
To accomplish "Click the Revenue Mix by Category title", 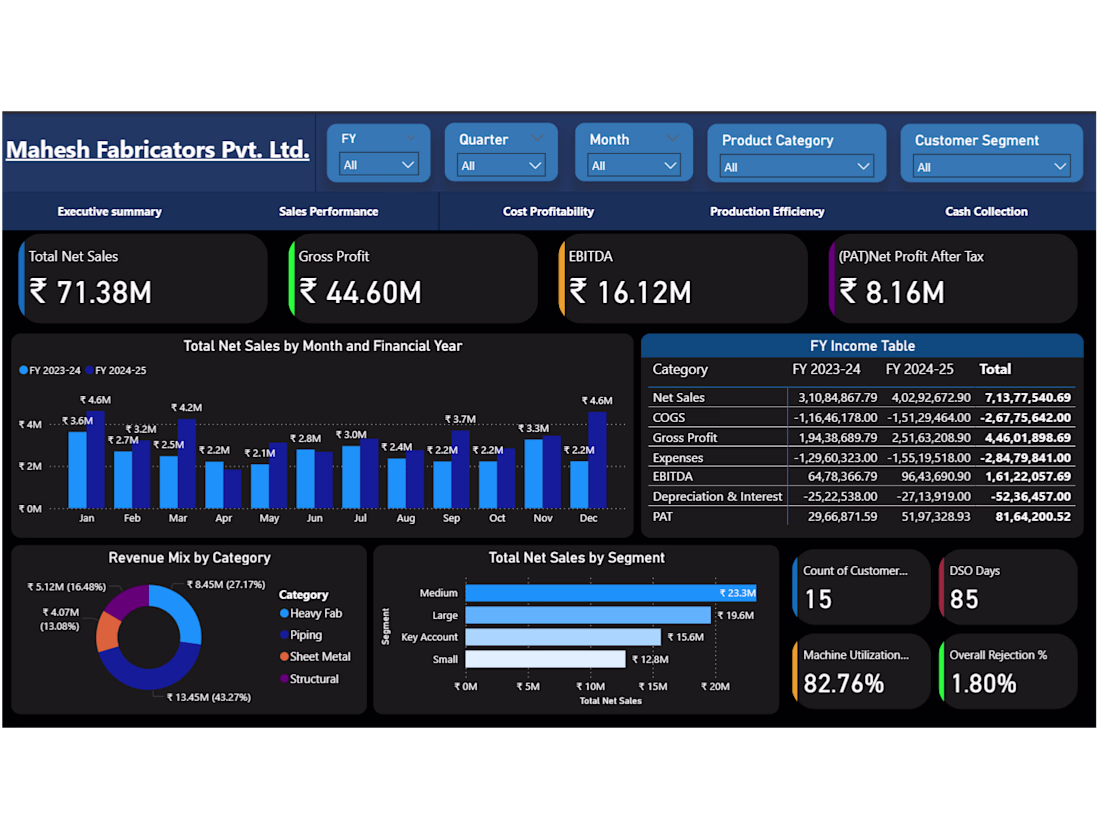I will [x=189, y=558].
